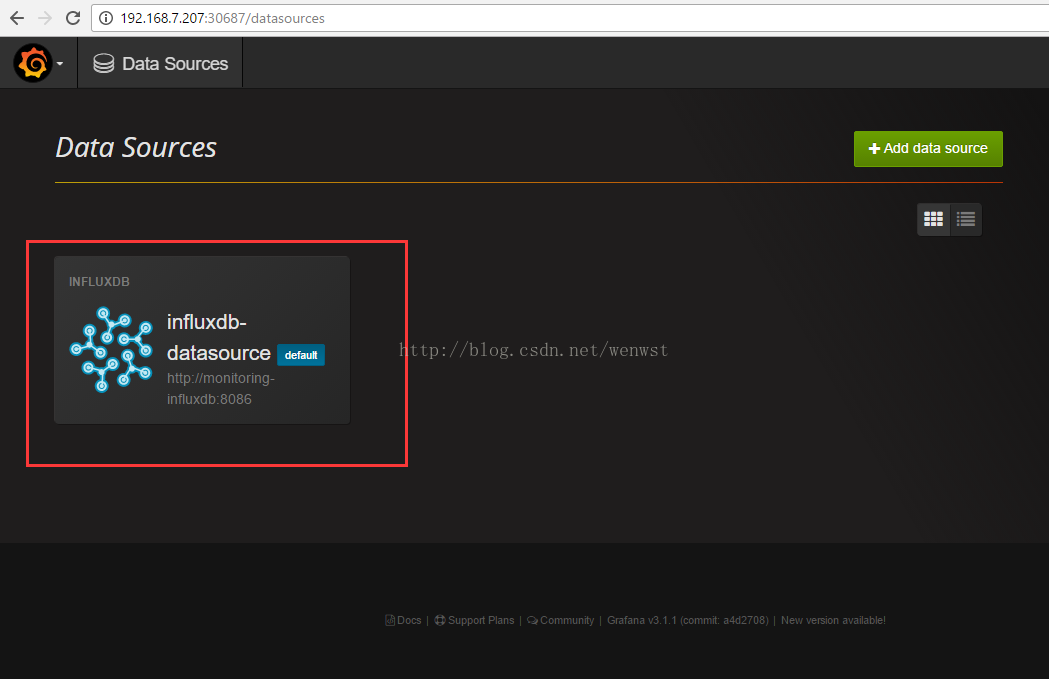
Task: Open the influxdb-datasource card
Action: [202, 340]
